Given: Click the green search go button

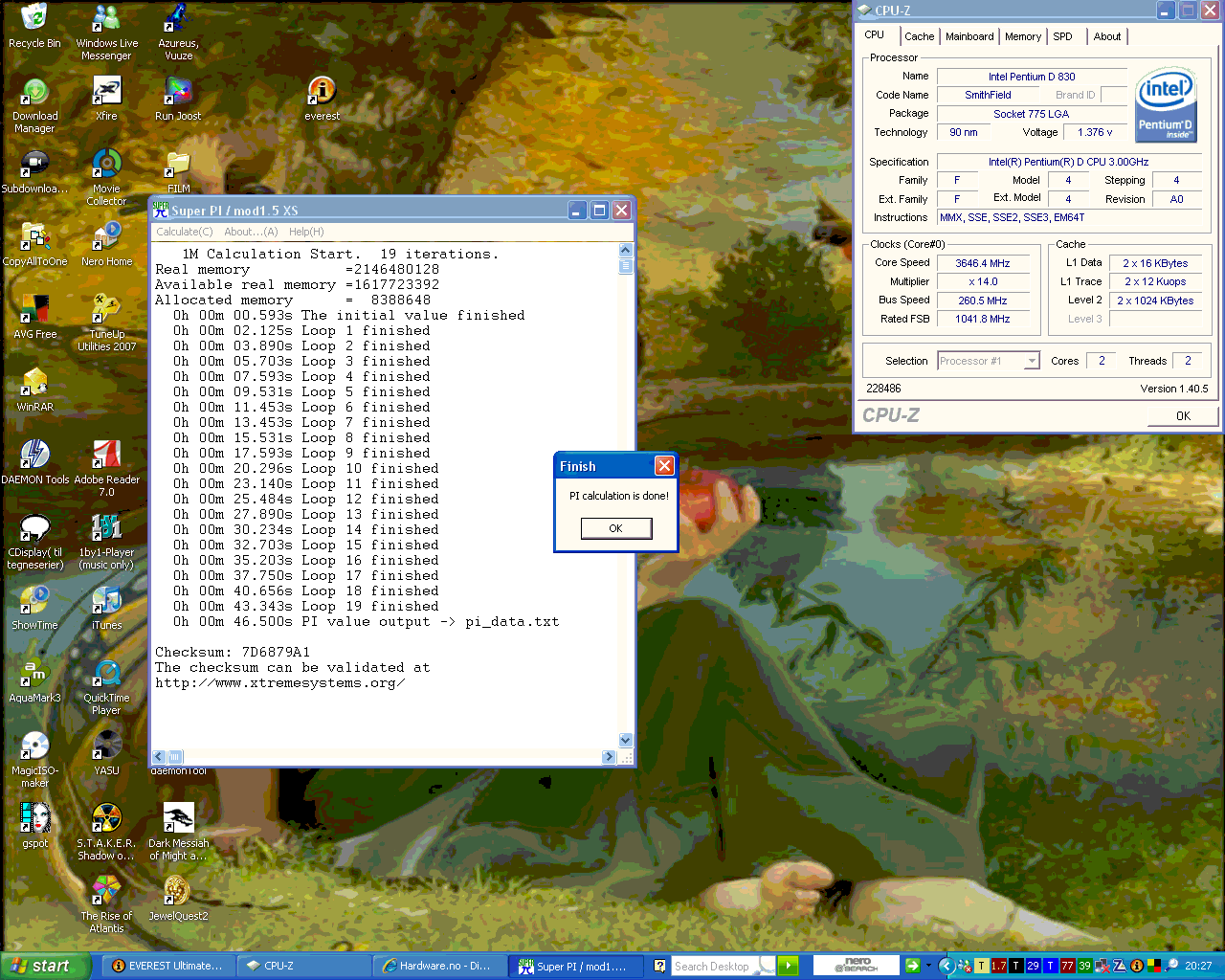Looking at the screenshot, I should point(788,966).
